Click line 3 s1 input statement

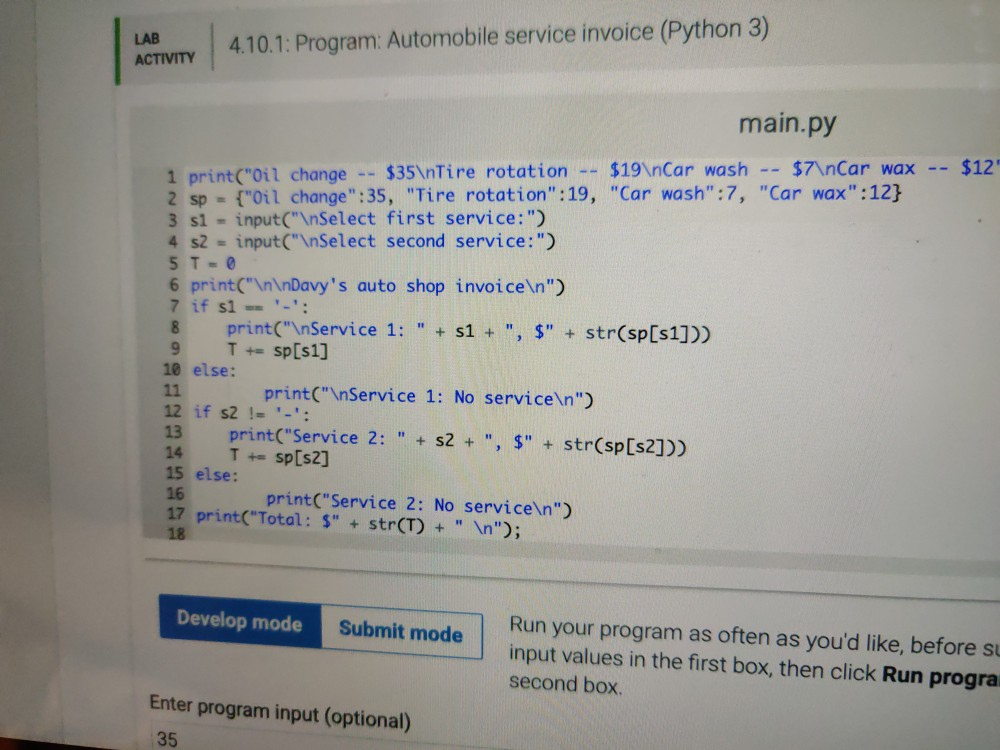368,219
